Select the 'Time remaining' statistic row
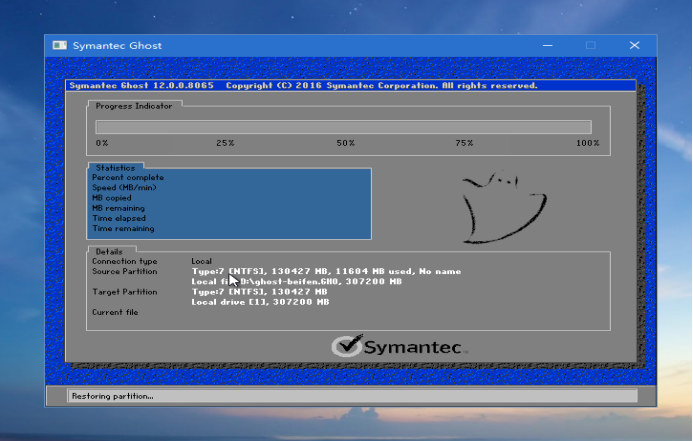 (x=123, y=228)
